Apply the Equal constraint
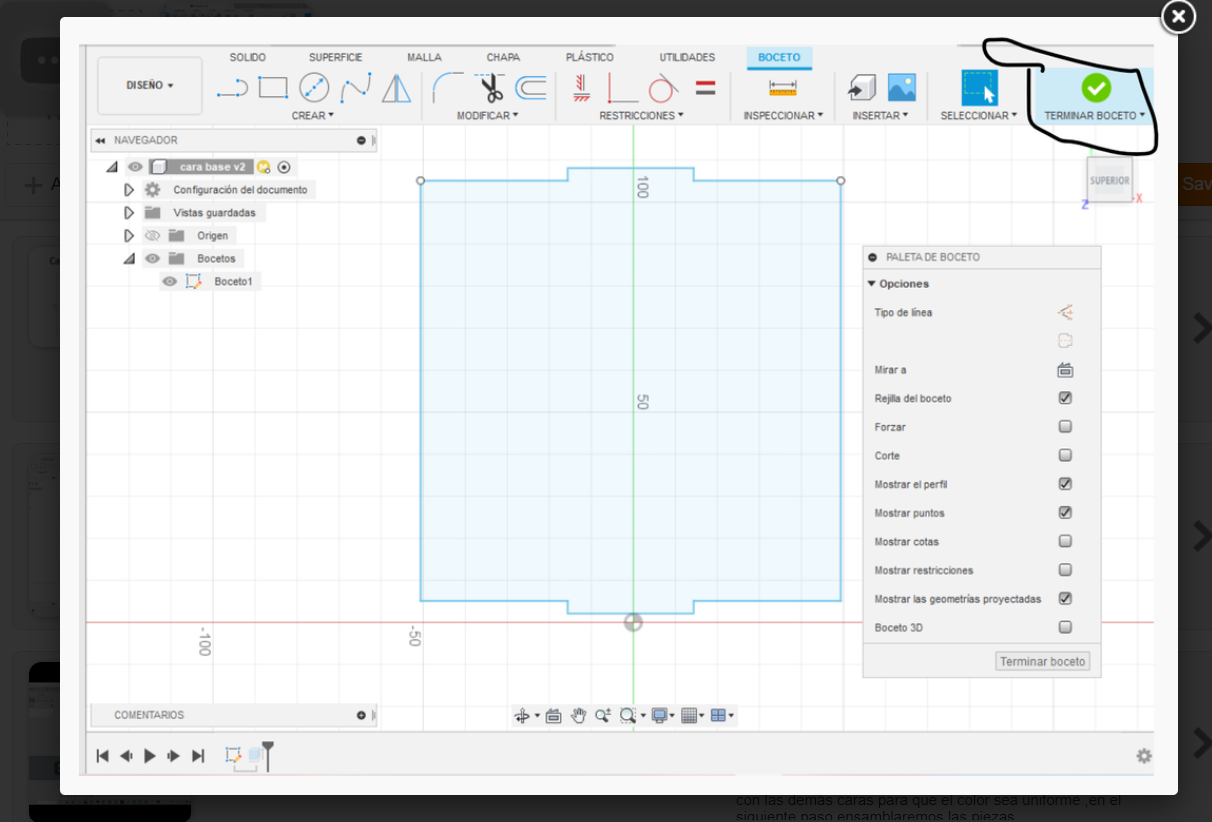Viewport: 1212px width, 822px height. click(705, 88)
